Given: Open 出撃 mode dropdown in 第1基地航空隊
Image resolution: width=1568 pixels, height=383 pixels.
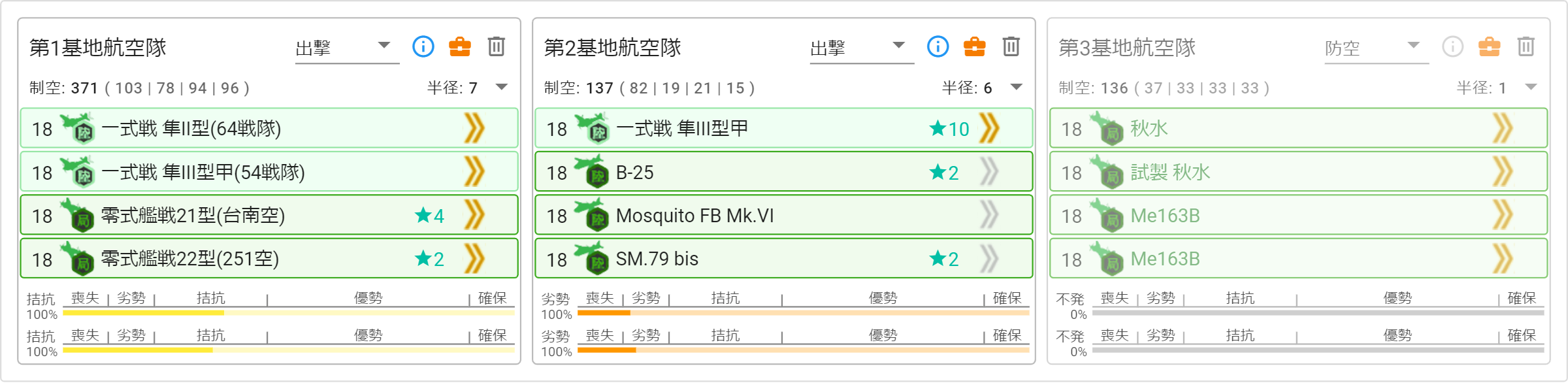Looking at the screenshot, I should point(347,48).
